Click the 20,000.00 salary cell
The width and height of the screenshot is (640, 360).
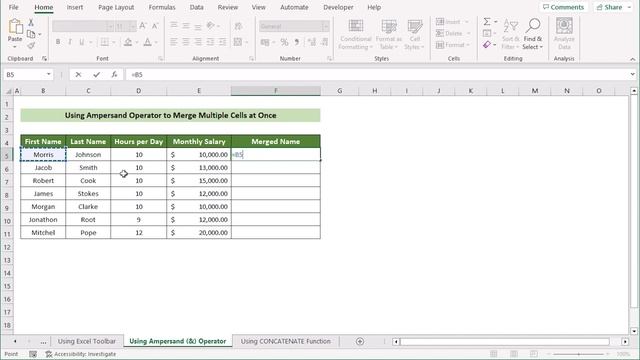pos(199,233)
